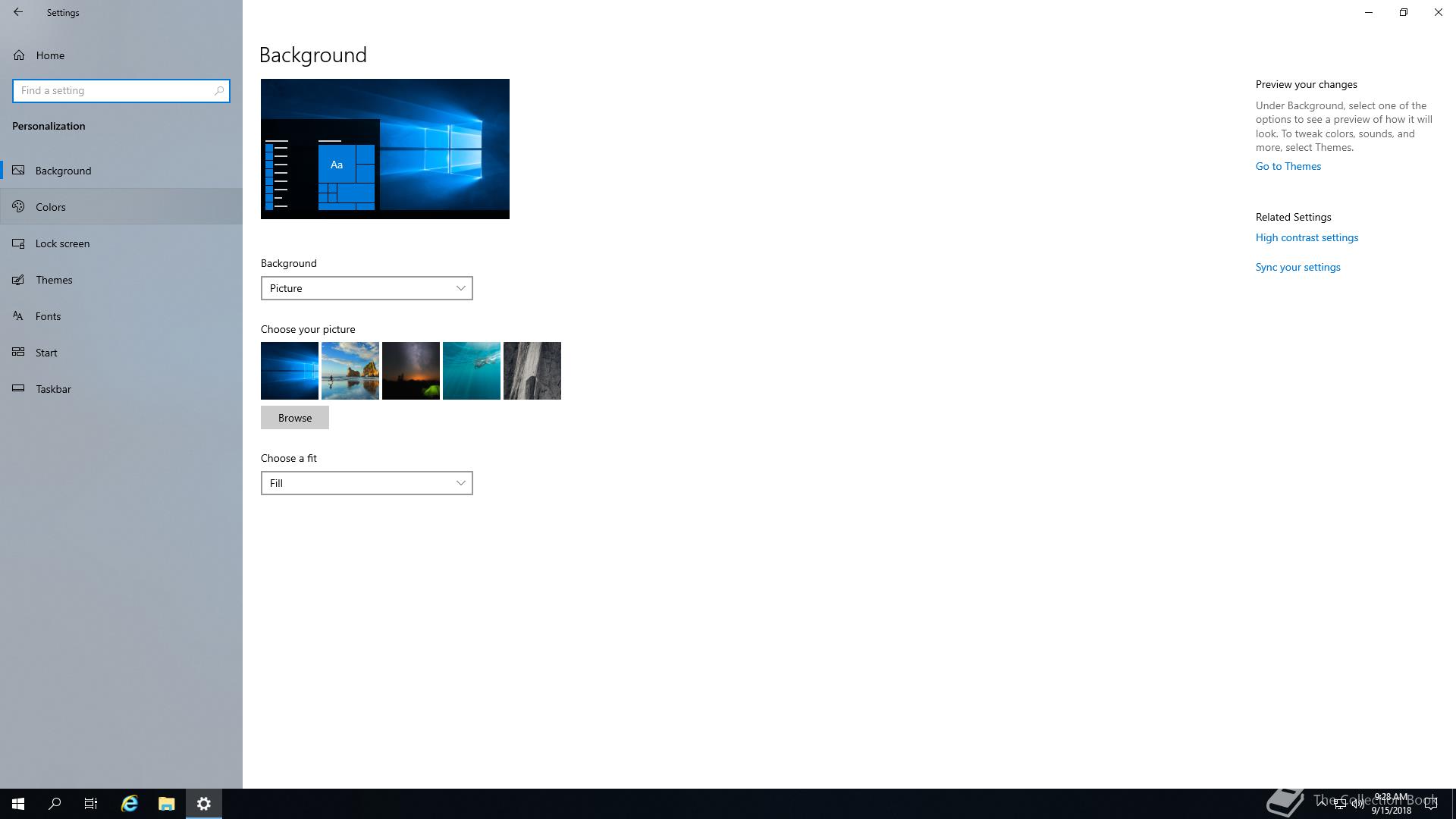The image size is (1456, 819).
Task: Expand the Background type dropdown
Action: click(366, 288)
